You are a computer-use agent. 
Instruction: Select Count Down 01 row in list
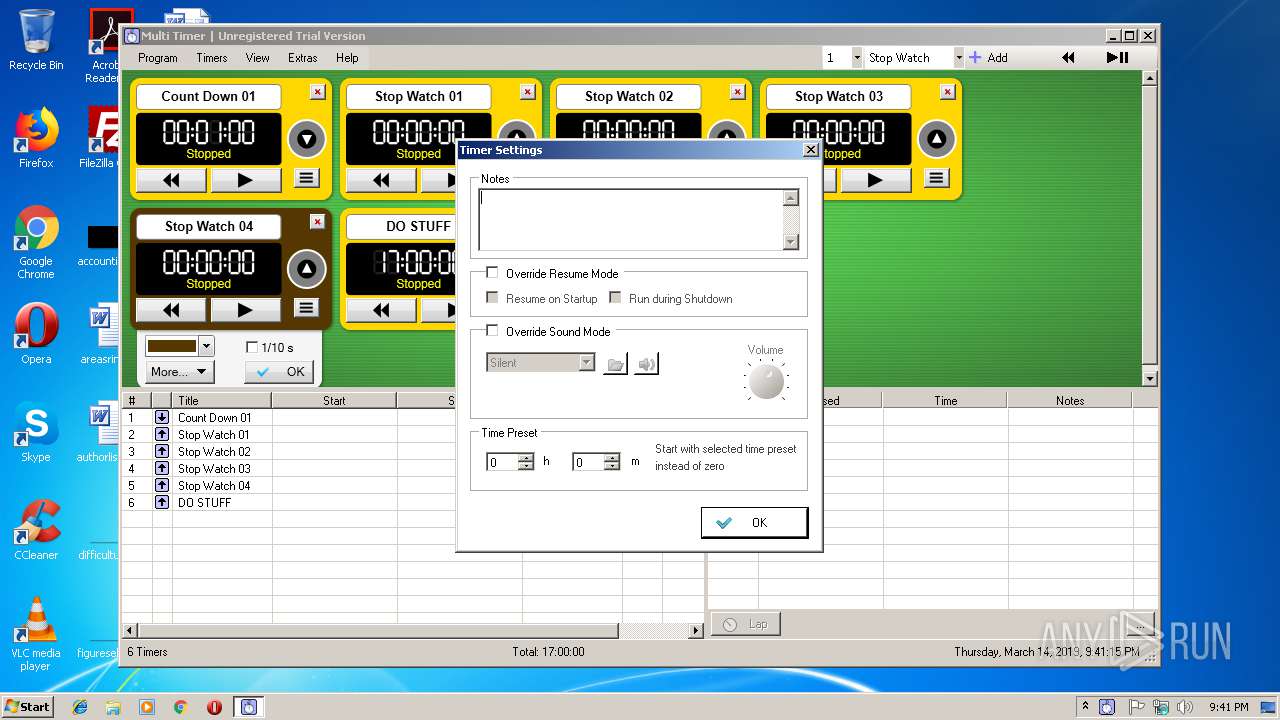pos(413,418)
